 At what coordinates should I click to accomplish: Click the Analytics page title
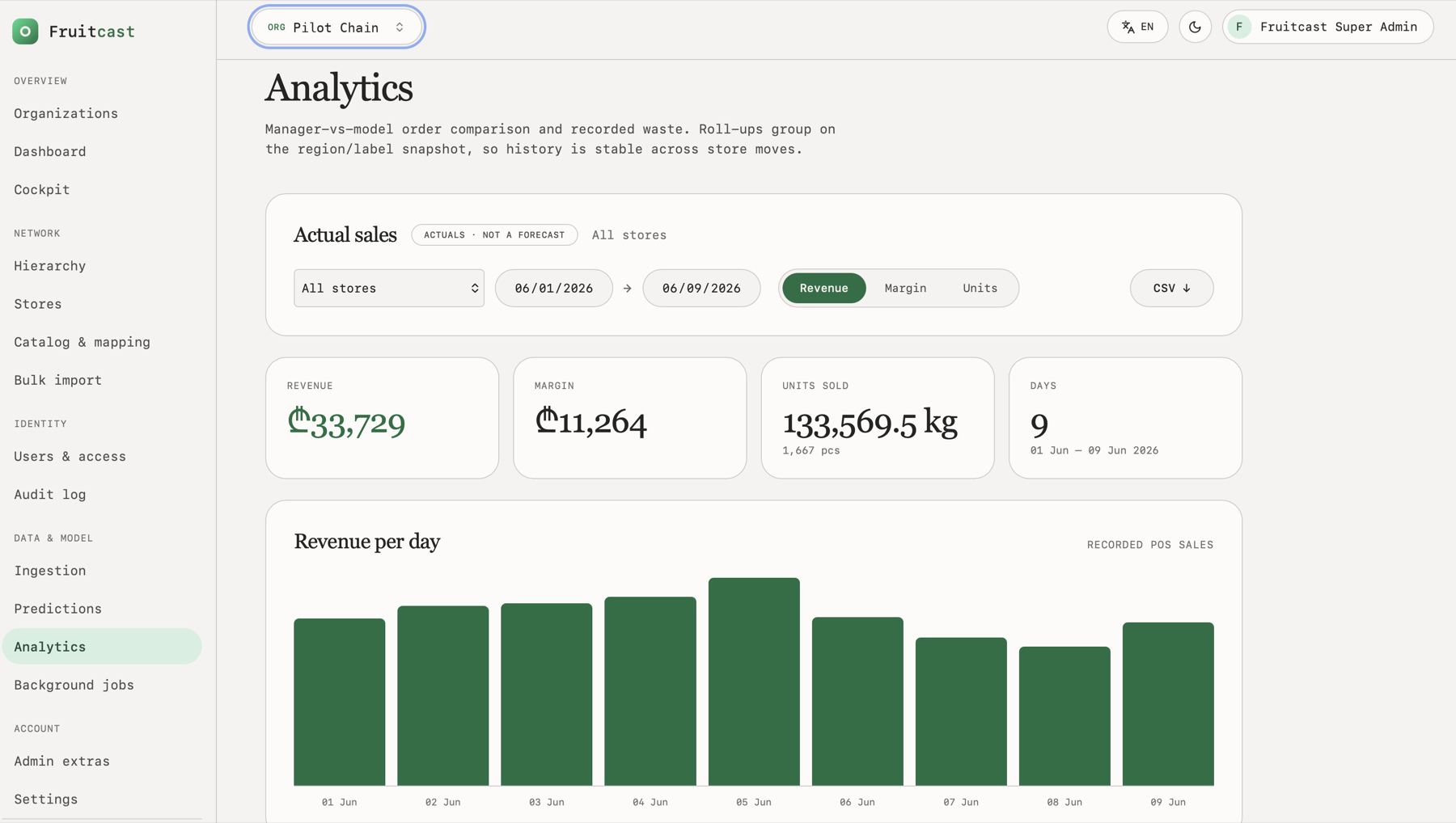tap(339, 87)
